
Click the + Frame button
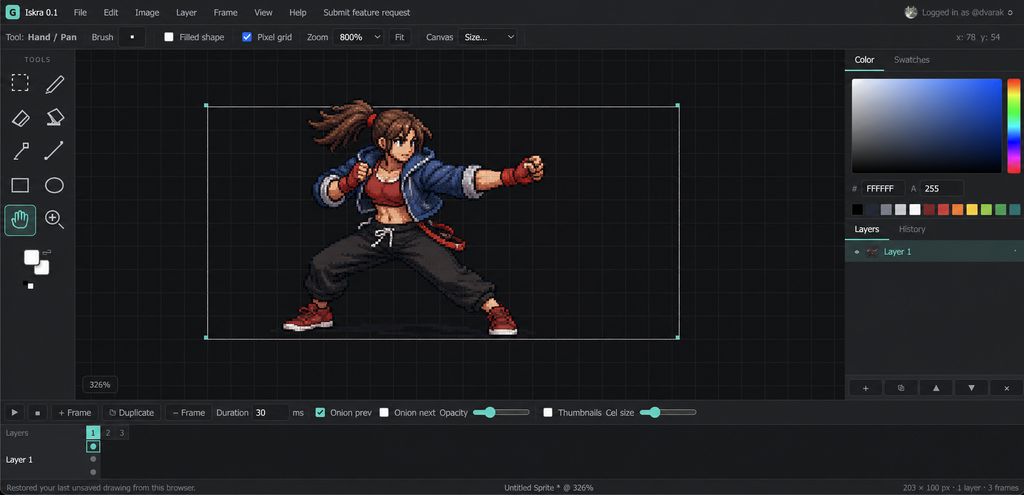(x=74, y=413)
